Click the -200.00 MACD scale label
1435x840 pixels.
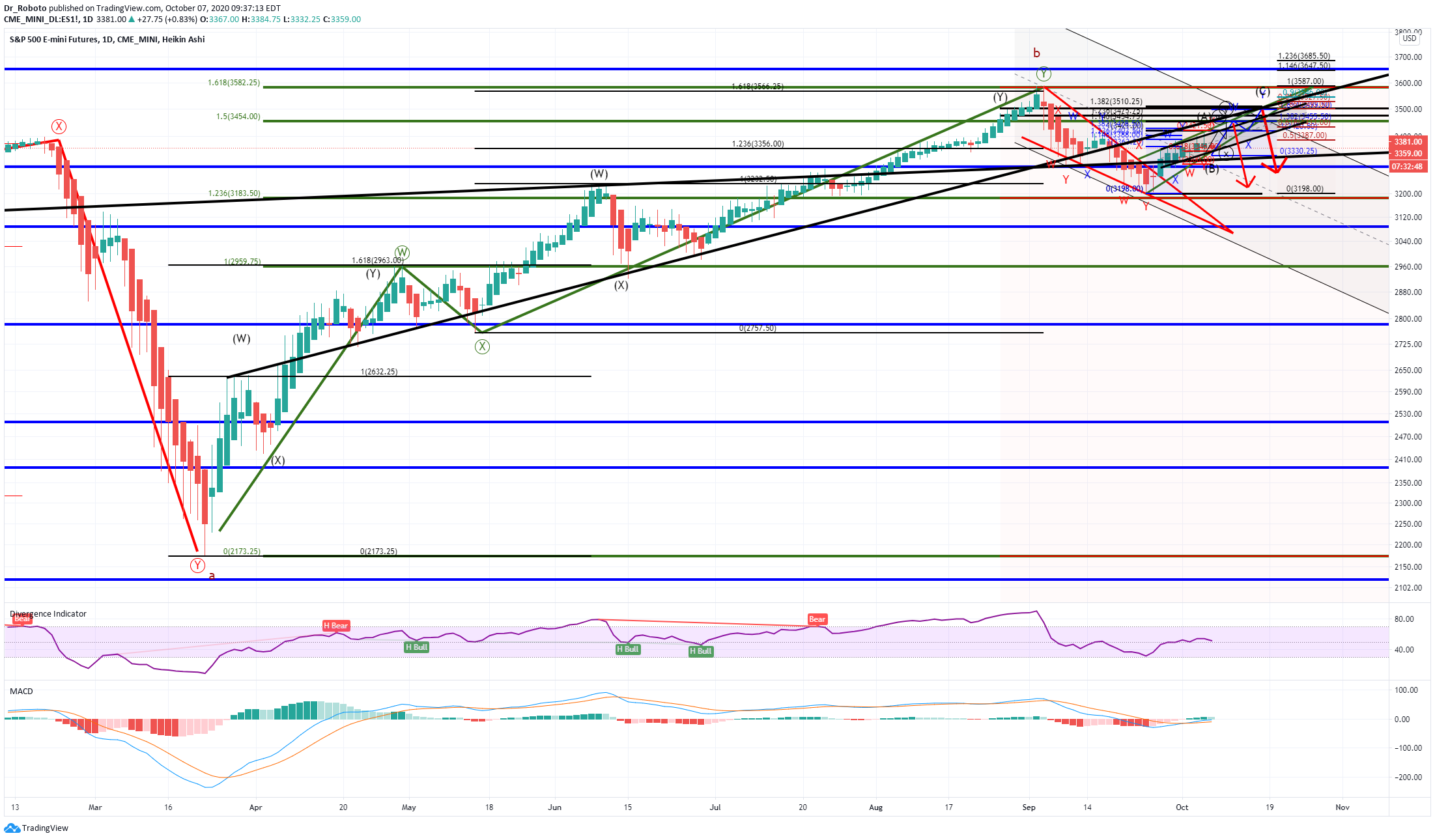[1408, 777]
